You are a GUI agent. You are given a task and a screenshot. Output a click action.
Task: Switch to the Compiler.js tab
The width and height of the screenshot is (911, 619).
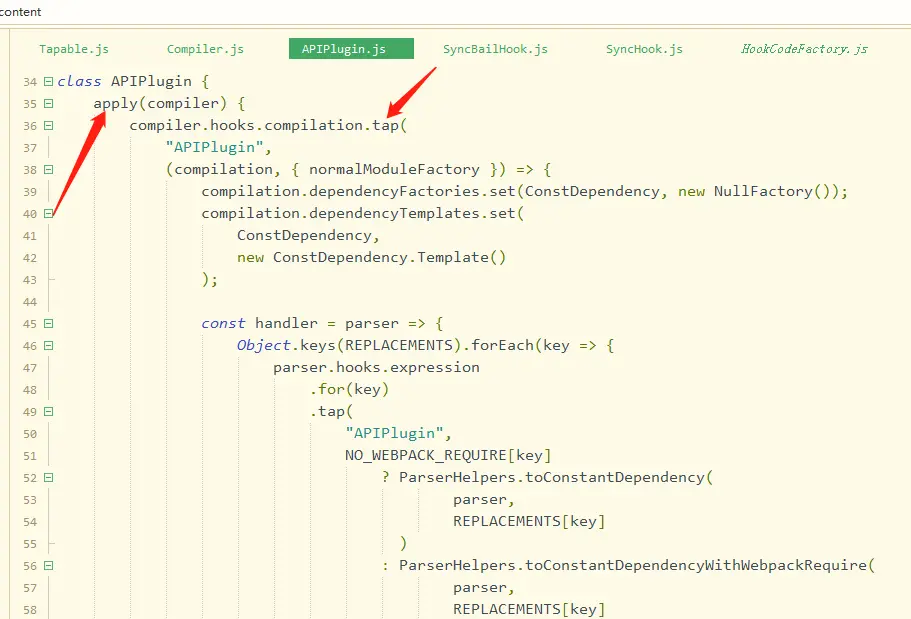(205, 49)
